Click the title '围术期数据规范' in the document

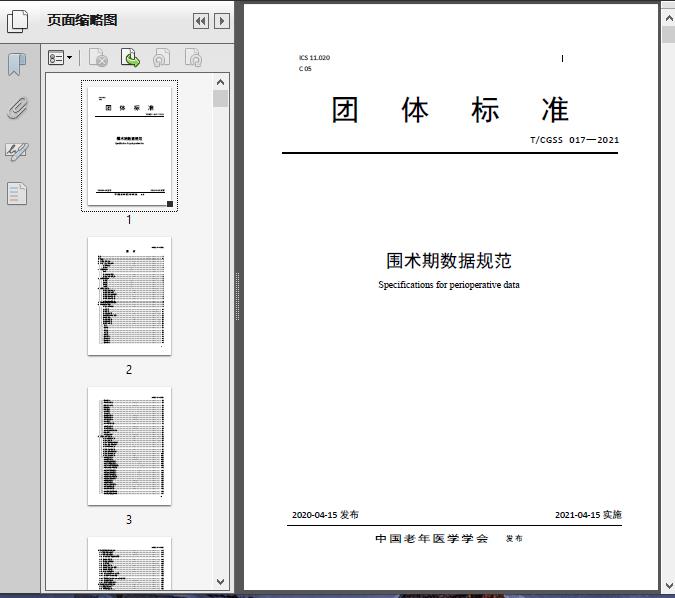pos(449,261)
